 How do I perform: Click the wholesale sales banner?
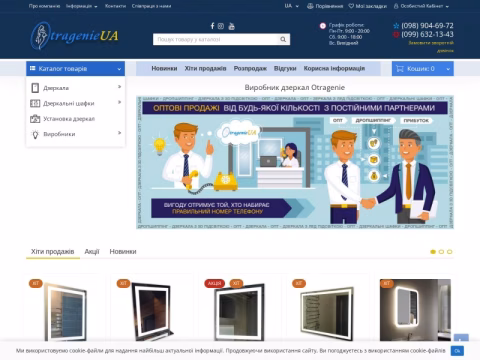295,162
